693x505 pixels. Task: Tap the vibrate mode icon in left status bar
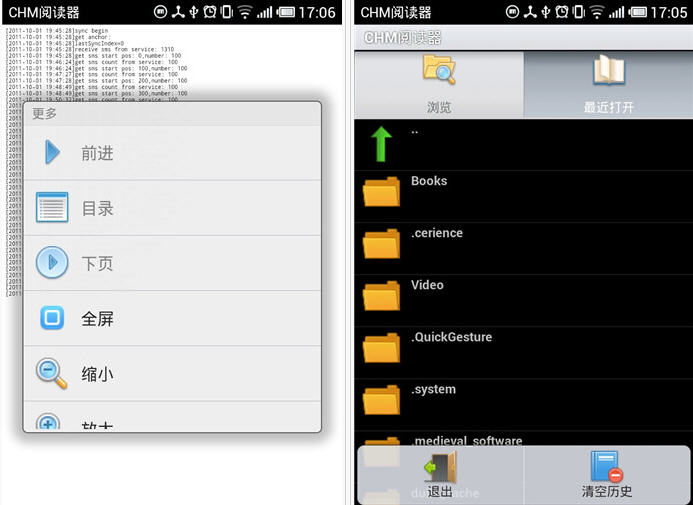(x=226, y=12)
